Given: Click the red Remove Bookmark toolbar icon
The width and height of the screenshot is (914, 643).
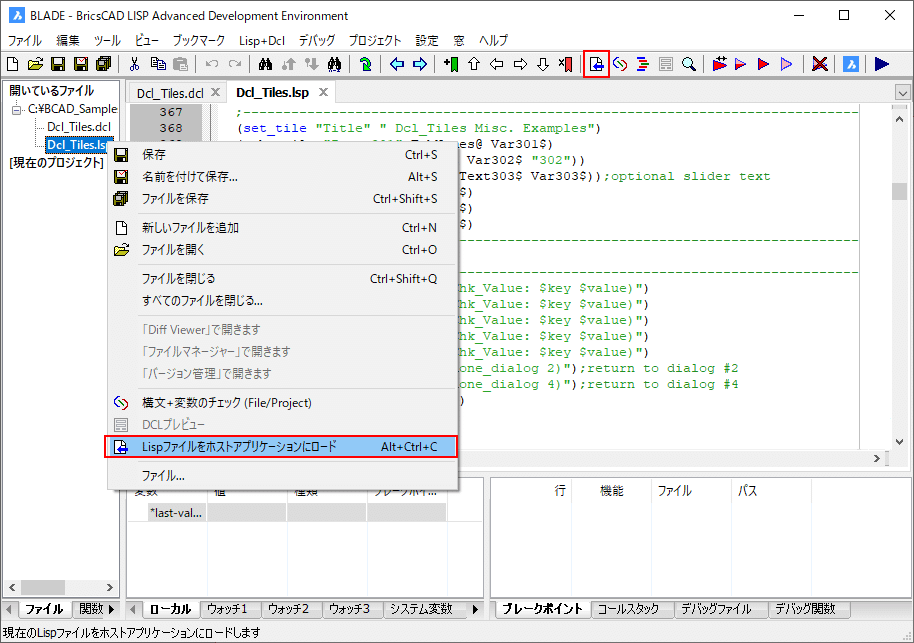Looking at the screenshot, I should [565, 64].
